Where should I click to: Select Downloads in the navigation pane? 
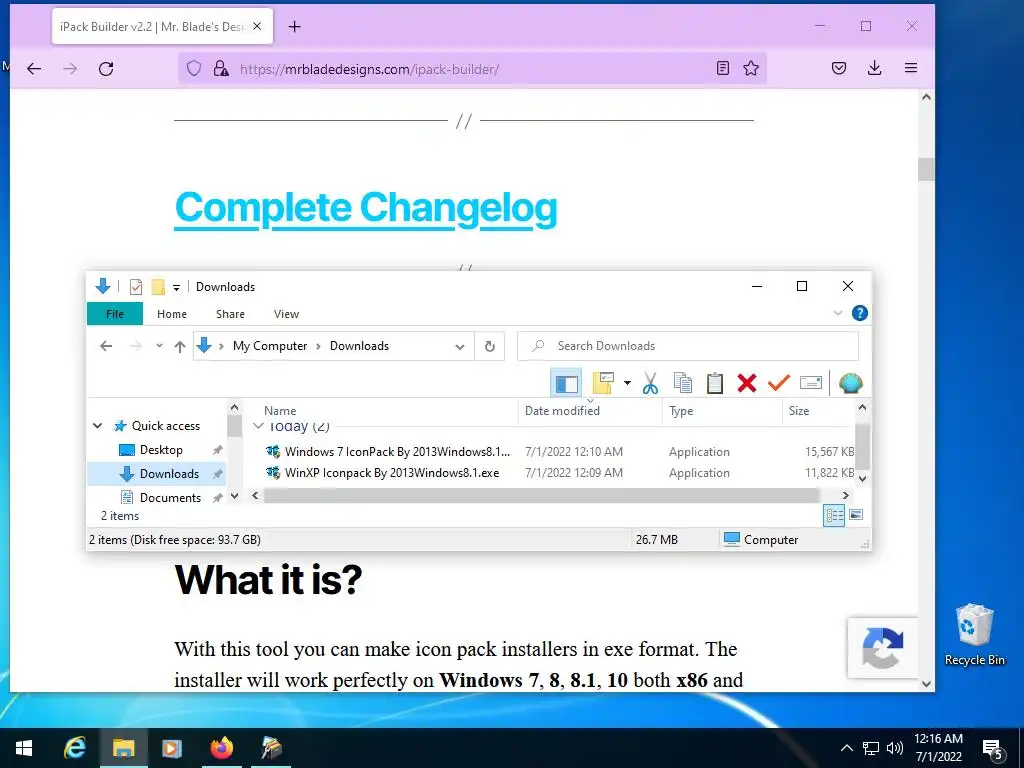point(157,474)
